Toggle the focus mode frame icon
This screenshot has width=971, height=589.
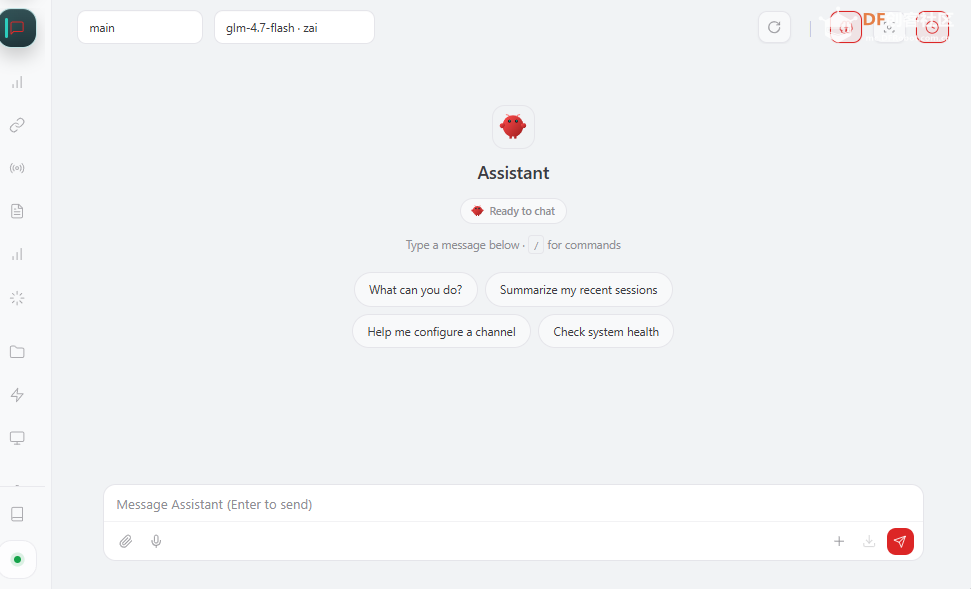[x=889, y=27]
